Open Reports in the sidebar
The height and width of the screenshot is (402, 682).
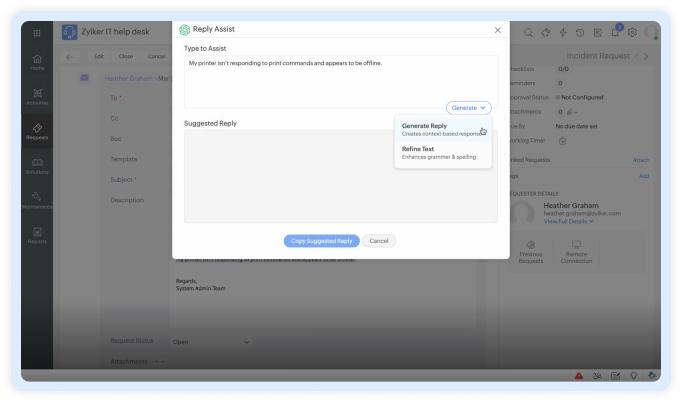[37, 235]
